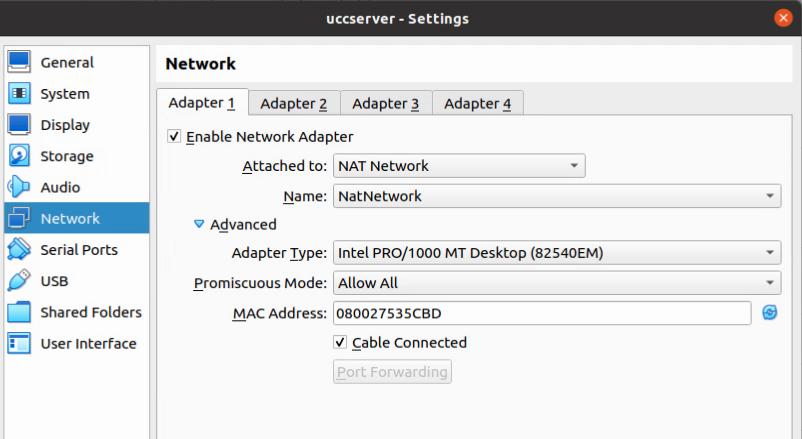Select the Display monitor icon
The width and height of the screenshot is (802, 439).
19,125
